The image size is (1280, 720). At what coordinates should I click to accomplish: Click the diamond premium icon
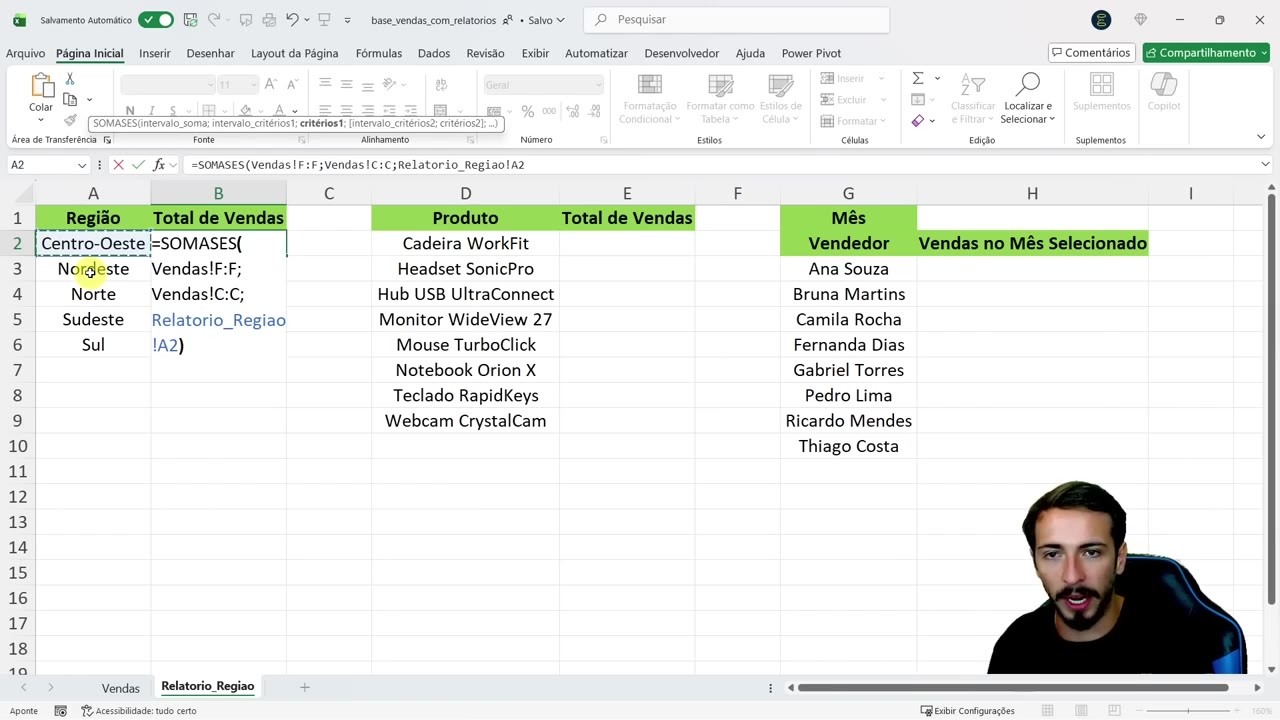coord(1141,20)
